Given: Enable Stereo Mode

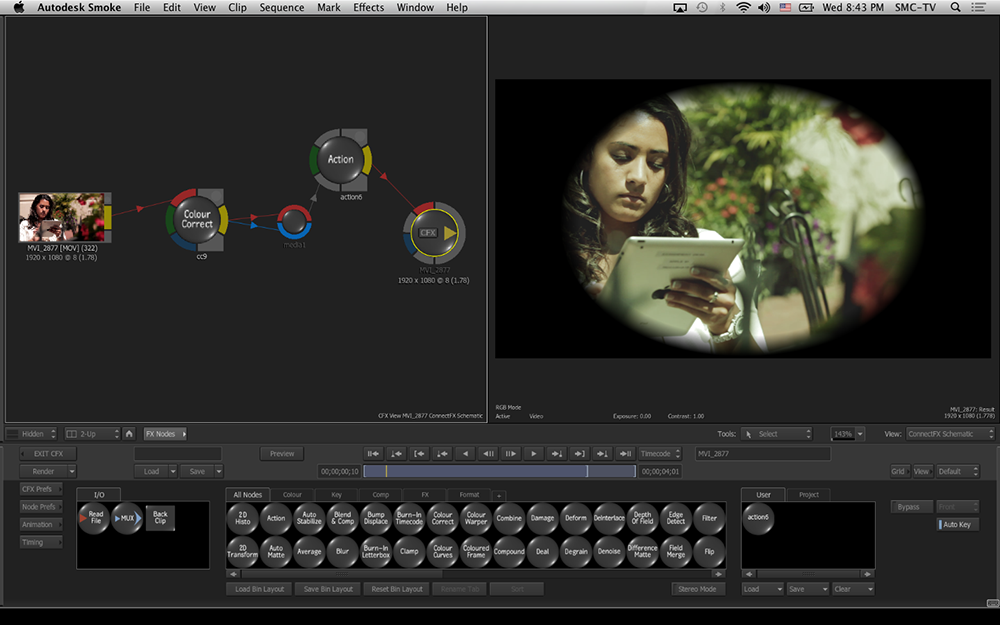Looking at the screenshot, I should (697, 589).
